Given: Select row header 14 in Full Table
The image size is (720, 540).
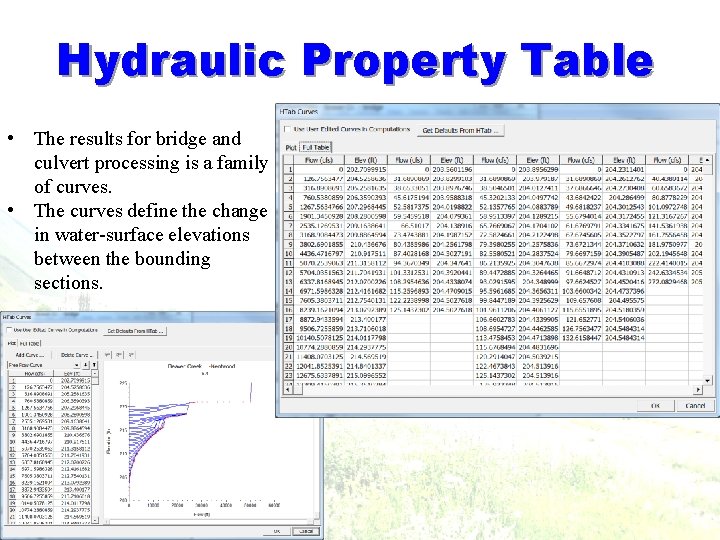Looking at the screenshot, I should pos(289,291).
